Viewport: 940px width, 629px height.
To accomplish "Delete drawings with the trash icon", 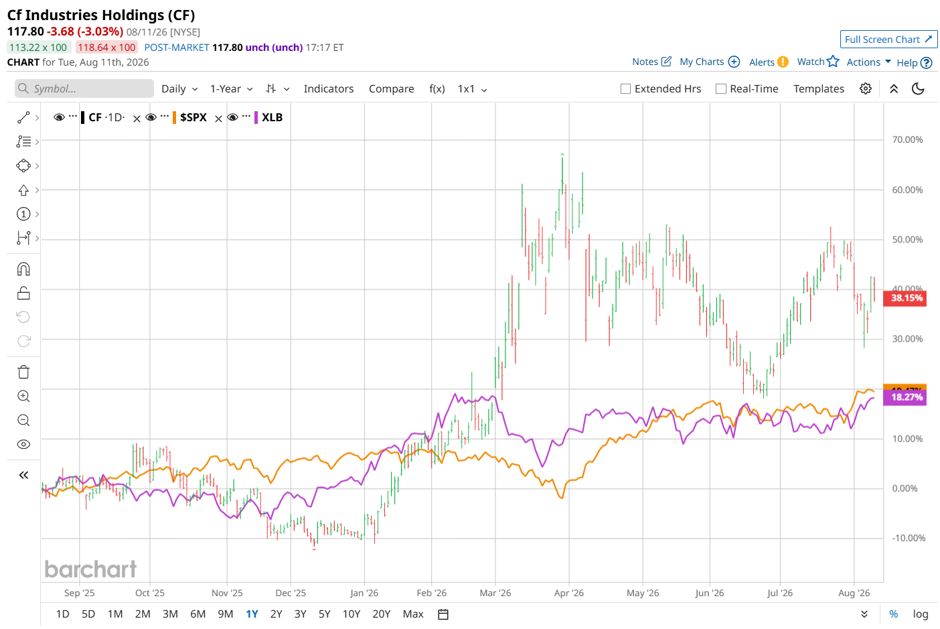I will click(x=23, y=372).
